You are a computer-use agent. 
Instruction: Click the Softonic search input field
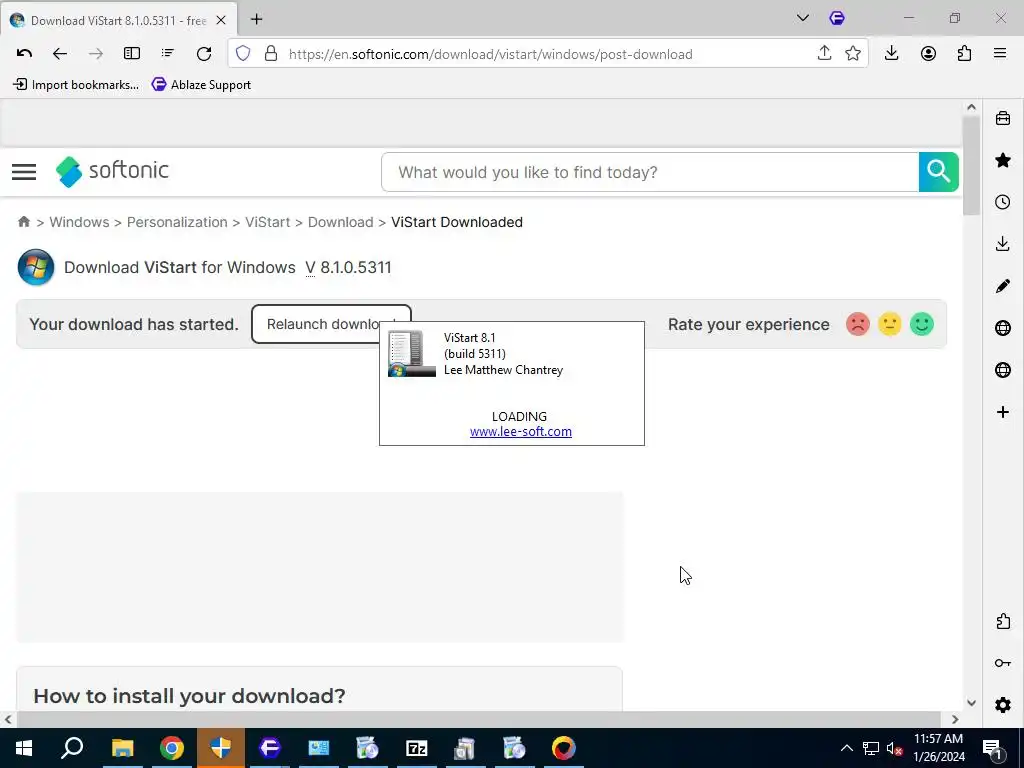pos(650,172)
